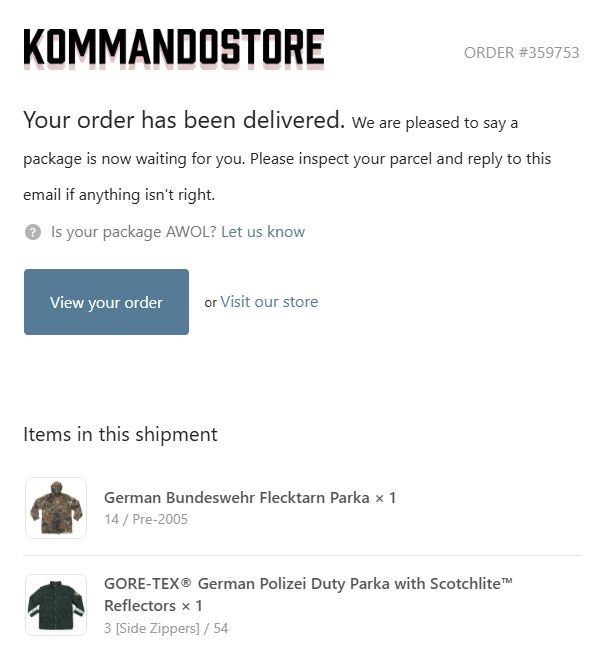601x663 pixels.
Task: Click the "We are pleased to say a" text
Action: point(435,123)
